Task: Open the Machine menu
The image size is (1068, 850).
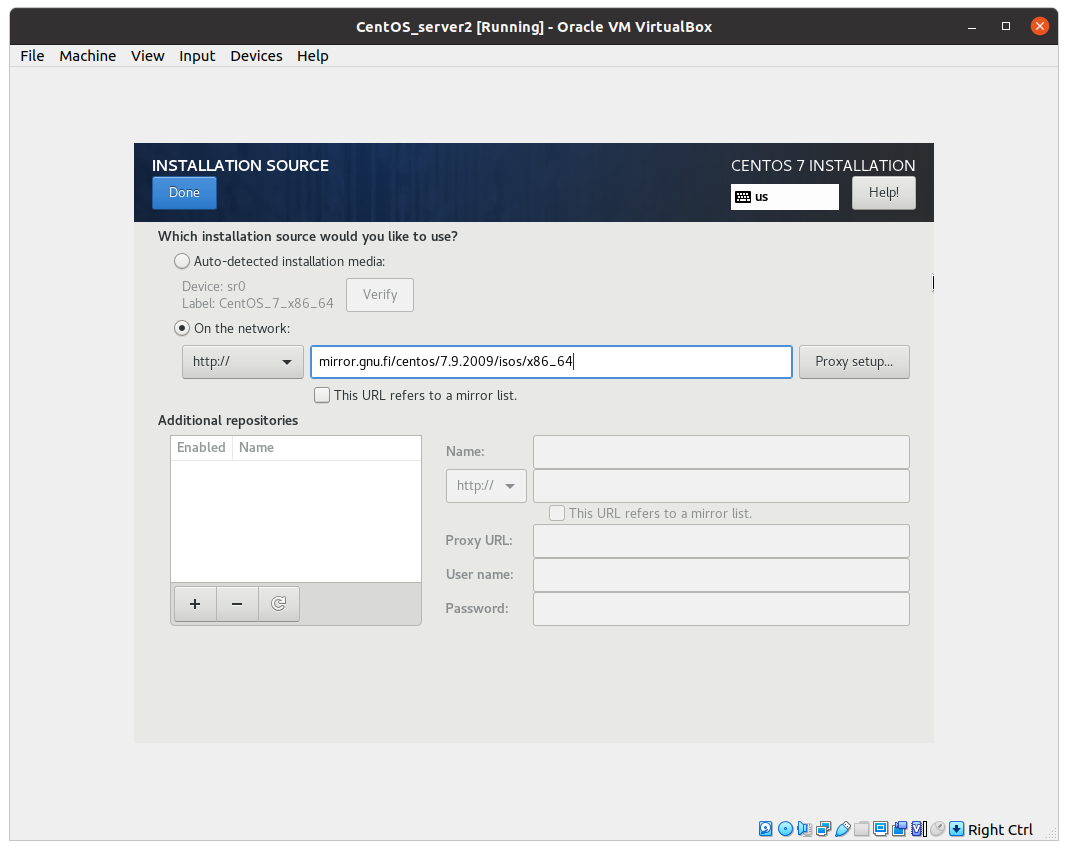Action: click(x=87, y=56)
